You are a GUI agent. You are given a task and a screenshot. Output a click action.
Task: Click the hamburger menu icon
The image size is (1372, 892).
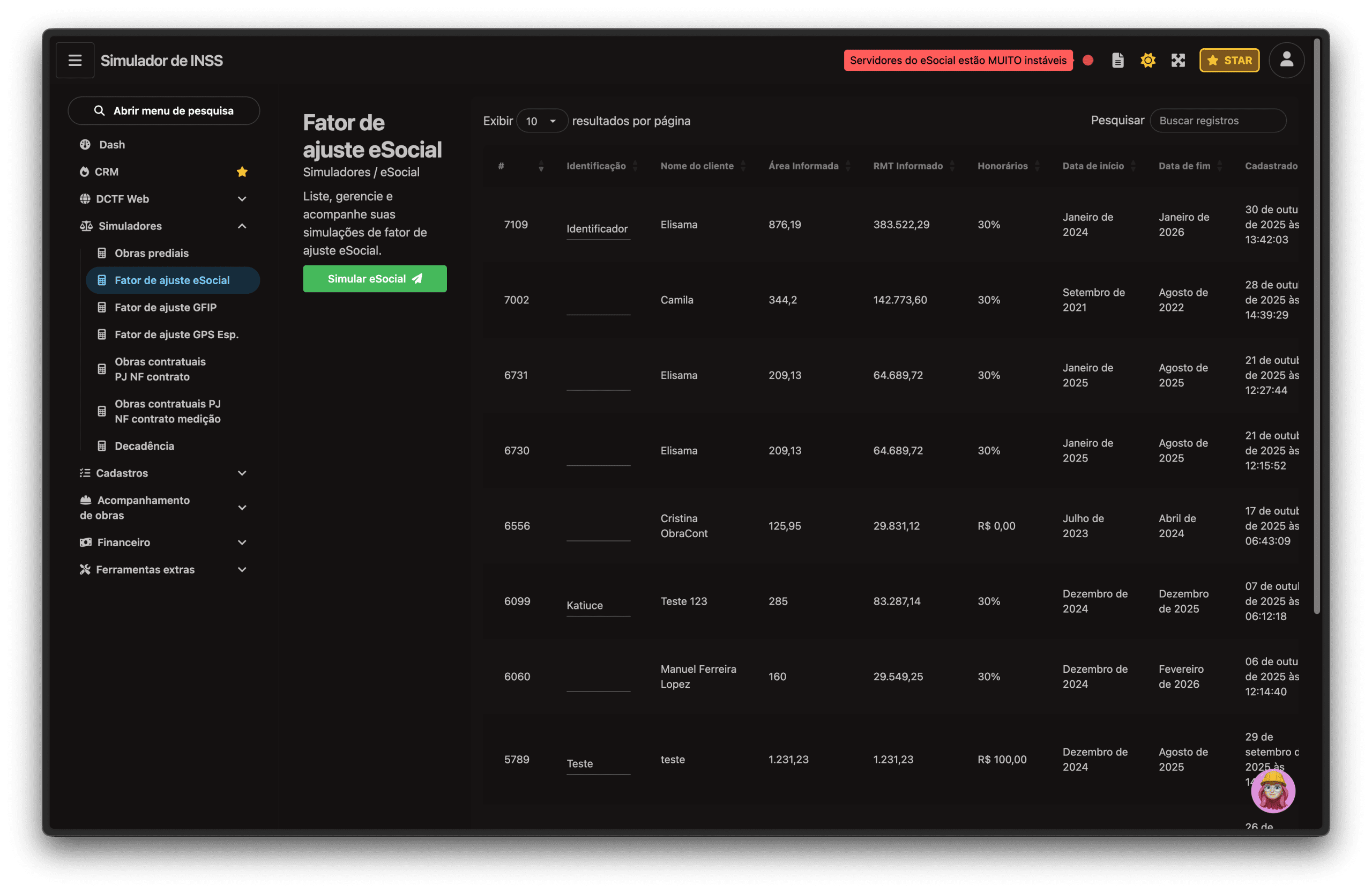pos(75,60)
